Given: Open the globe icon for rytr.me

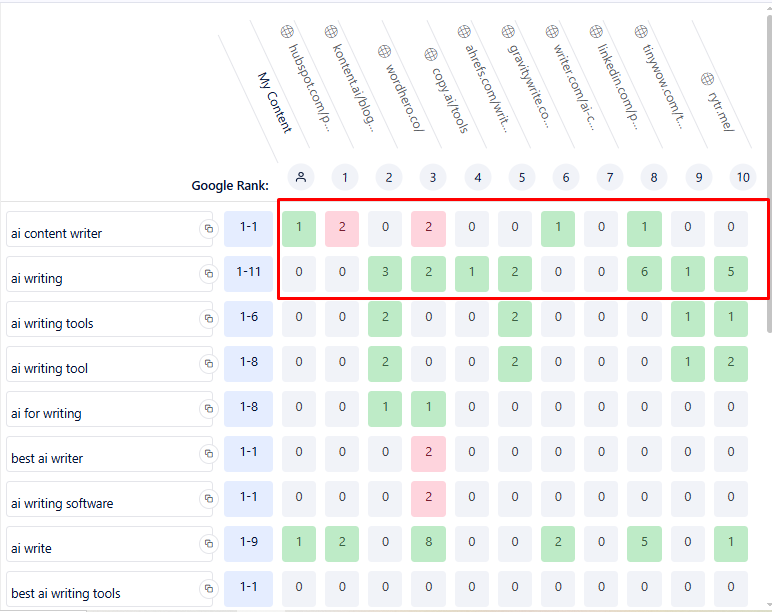Looking at the screenshot, I should 707,78.
